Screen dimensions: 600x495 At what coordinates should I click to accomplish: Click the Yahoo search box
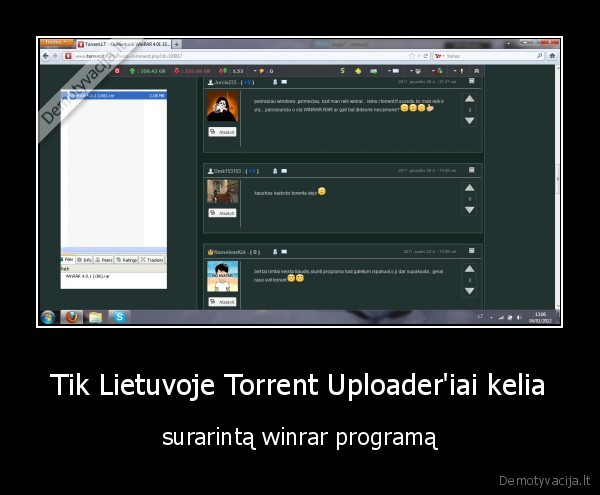490,56
